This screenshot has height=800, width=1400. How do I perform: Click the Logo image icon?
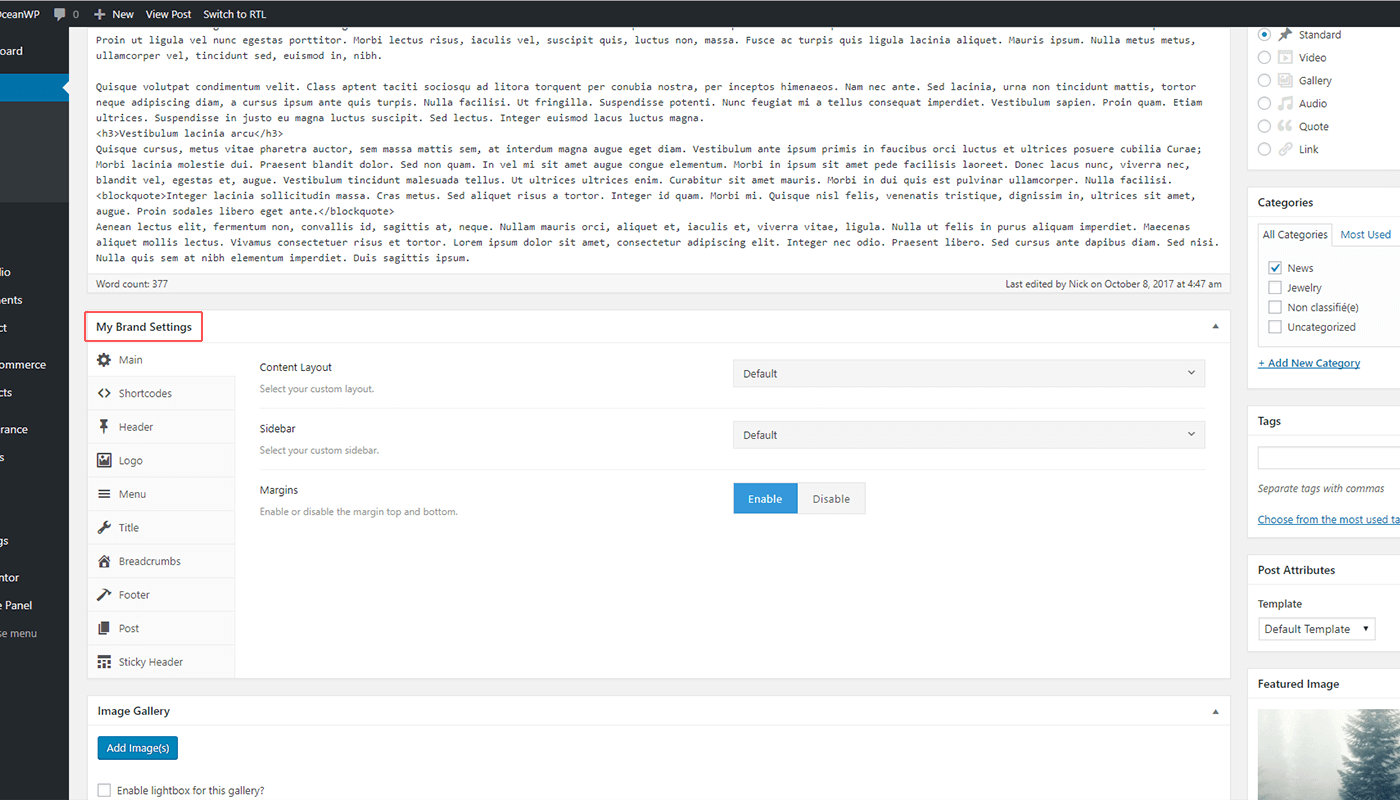(104, 461)
